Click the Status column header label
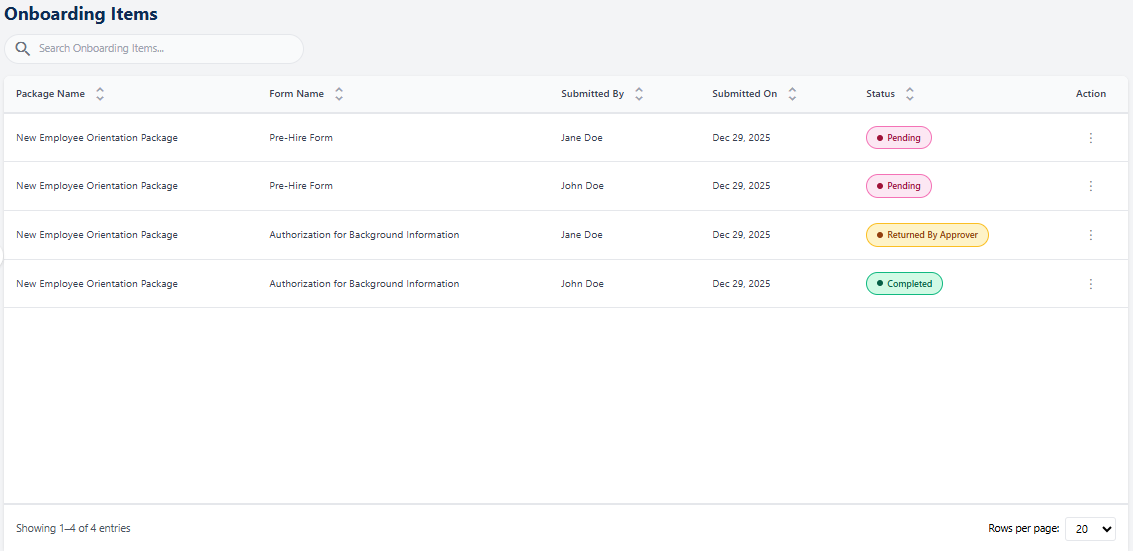 [881, 94]
